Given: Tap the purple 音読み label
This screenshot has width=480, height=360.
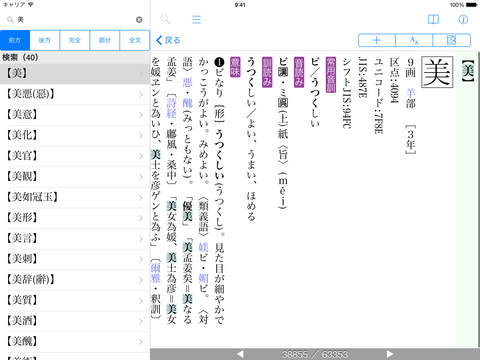Looking at the screenshot, I should [299, 72].
